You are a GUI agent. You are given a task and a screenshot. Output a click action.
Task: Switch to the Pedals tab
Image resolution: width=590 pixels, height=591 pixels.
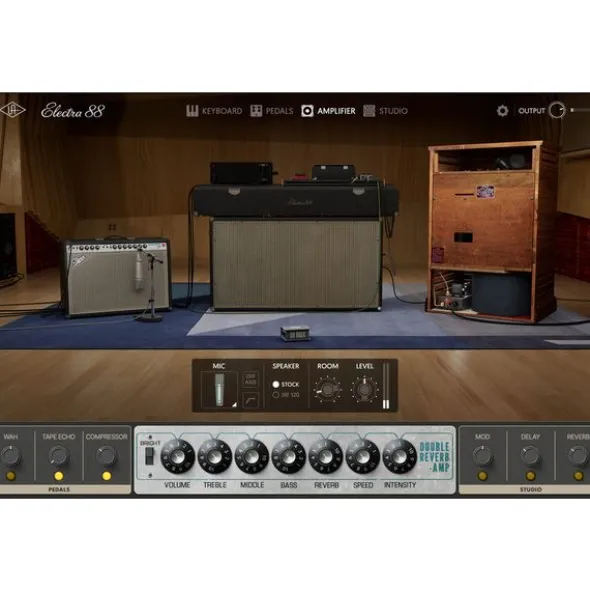[279, 111]
